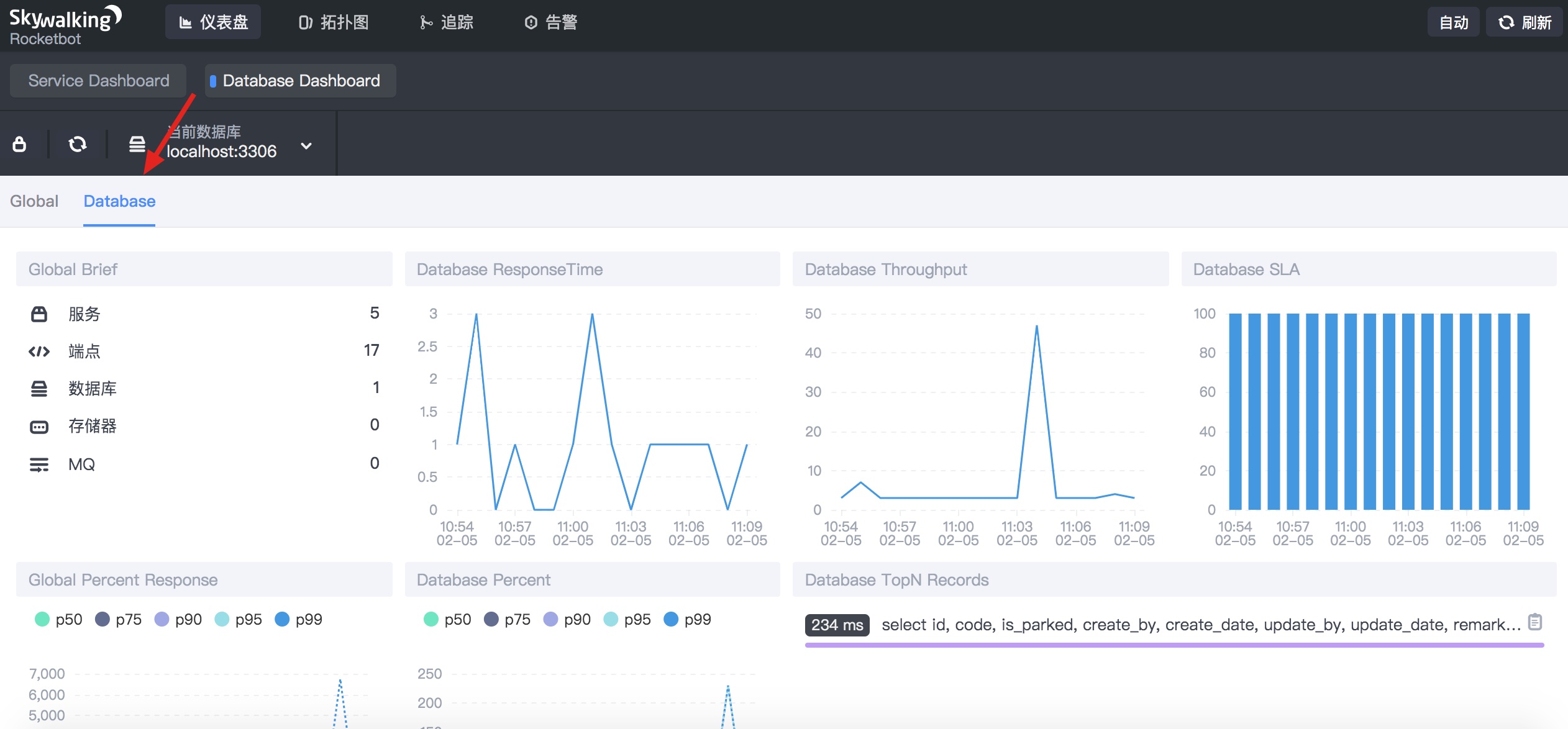
Task: Click the 端点 code icon in Global Brief
Action: 39,351
